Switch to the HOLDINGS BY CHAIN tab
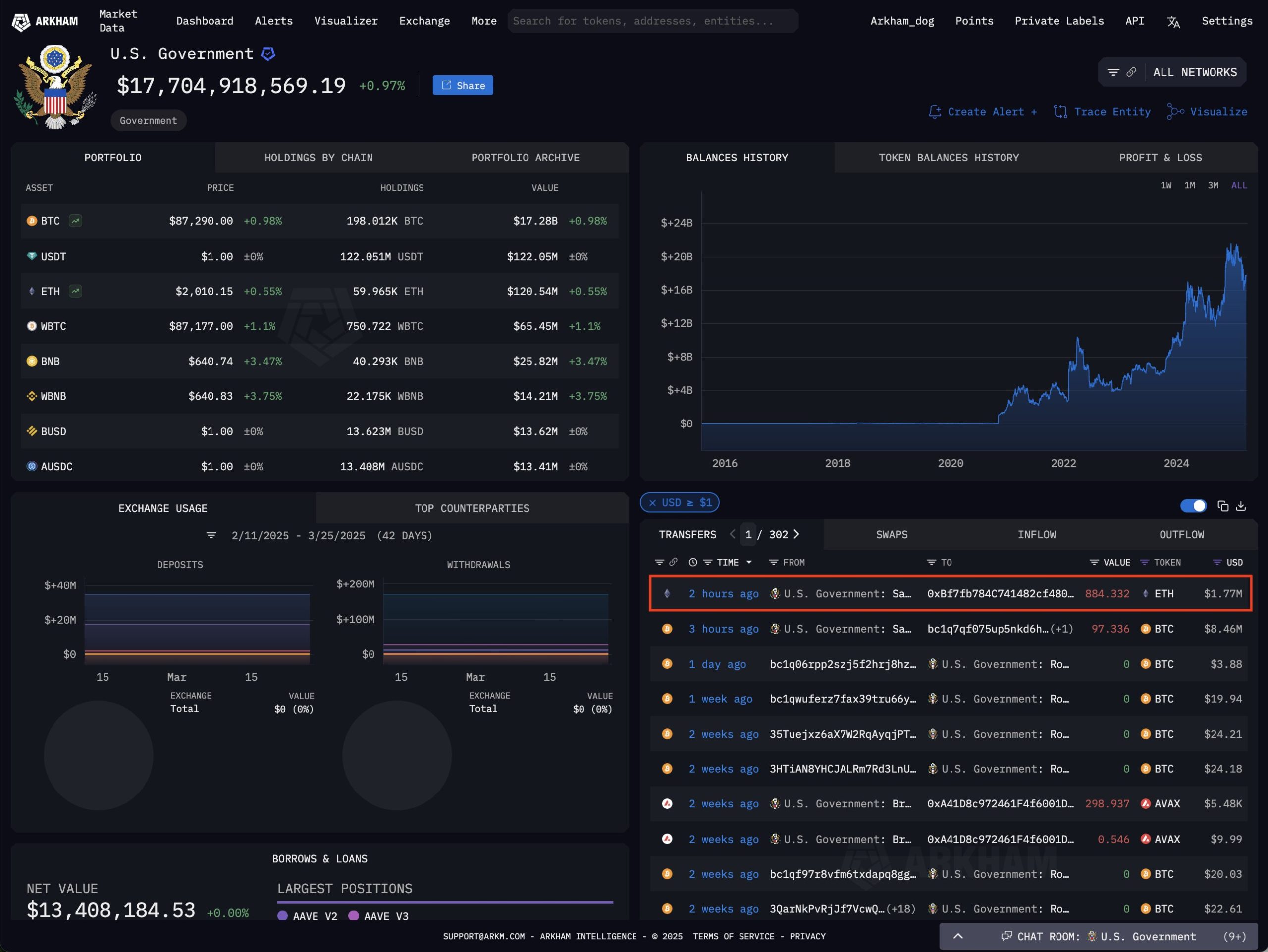This screenshot has height=952, width=1268. pos(318,158)
